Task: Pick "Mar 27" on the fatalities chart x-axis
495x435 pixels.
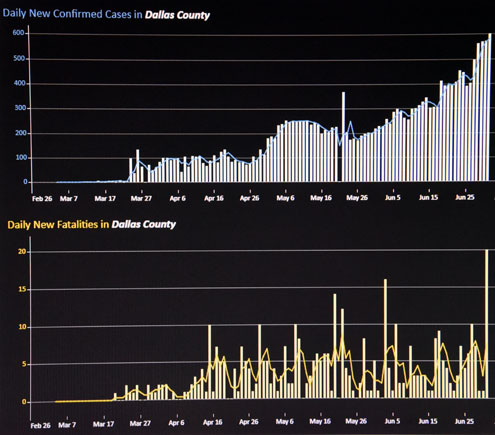Action: click(x=140, y=424)
